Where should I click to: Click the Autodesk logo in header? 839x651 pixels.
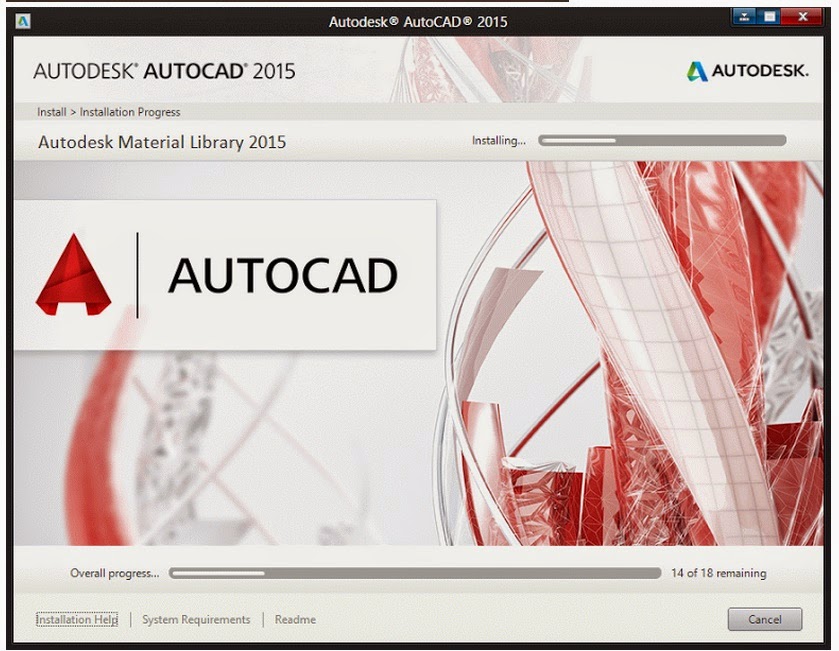coord(748,71)
